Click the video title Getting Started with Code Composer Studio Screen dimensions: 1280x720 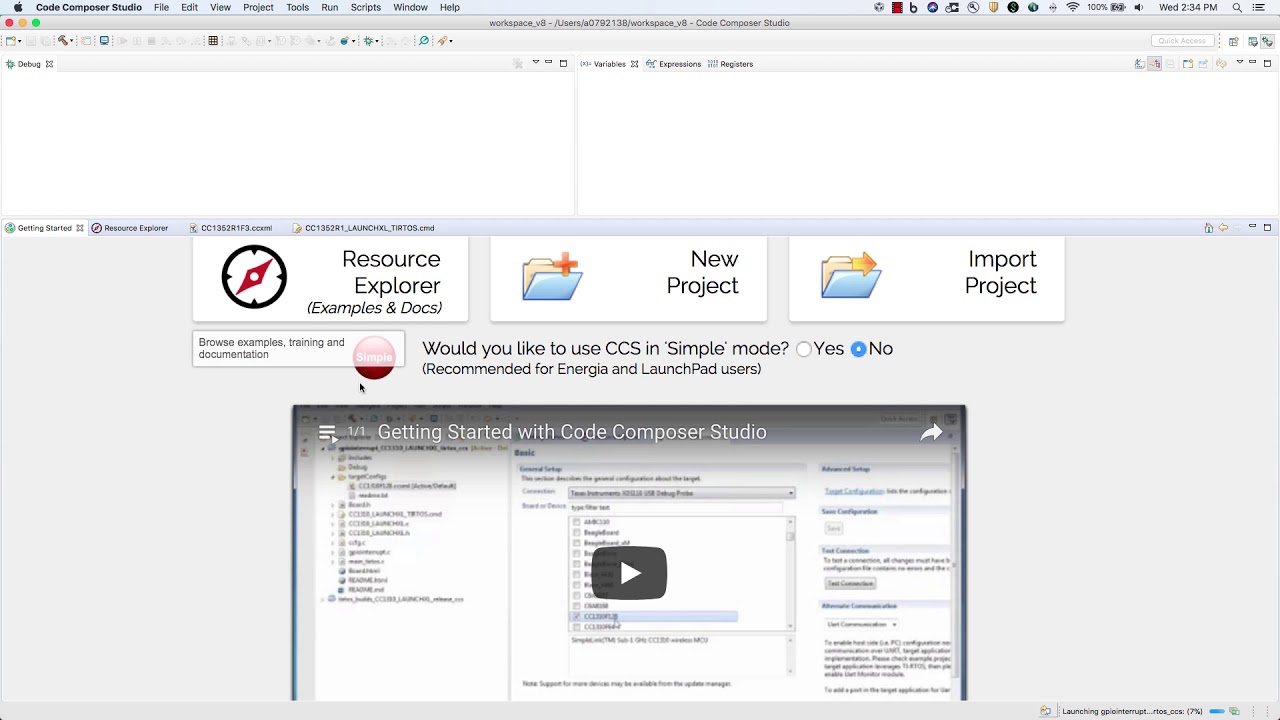pyautogui.click(x=572, y=432)
